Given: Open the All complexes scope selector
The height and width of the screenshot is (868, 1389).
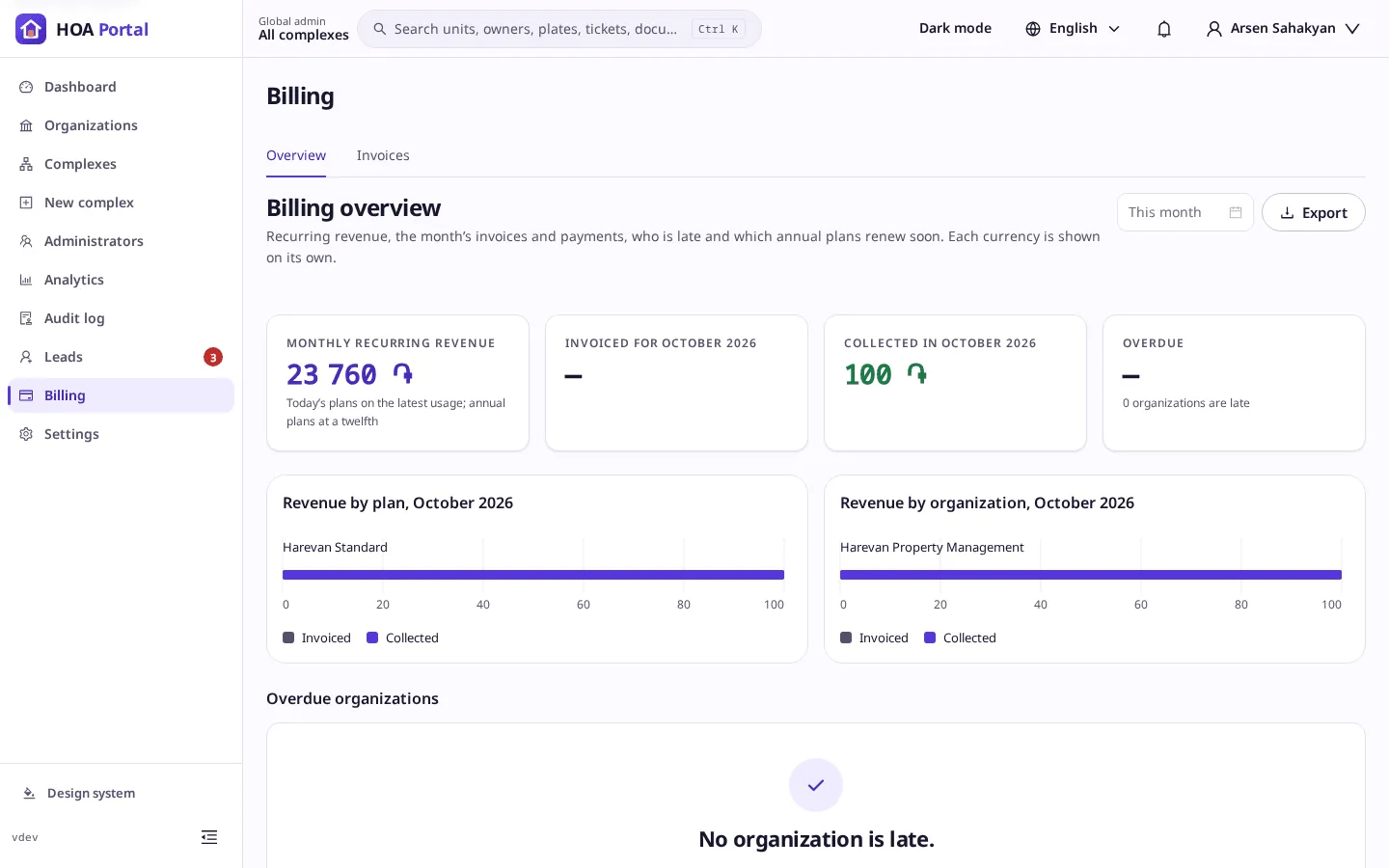Looking at the screenshot, I should [x=304, y=29].
